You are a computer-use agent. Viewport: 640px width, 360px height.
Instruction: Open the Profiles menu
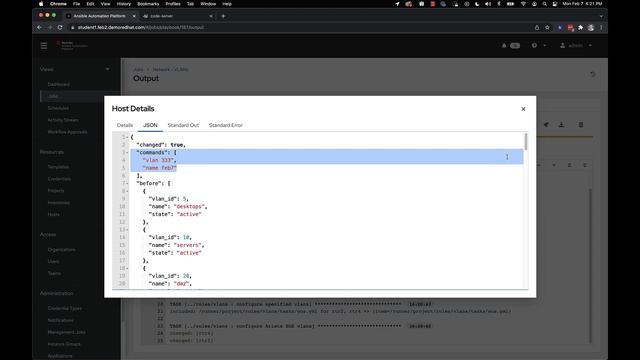[173, 4]
